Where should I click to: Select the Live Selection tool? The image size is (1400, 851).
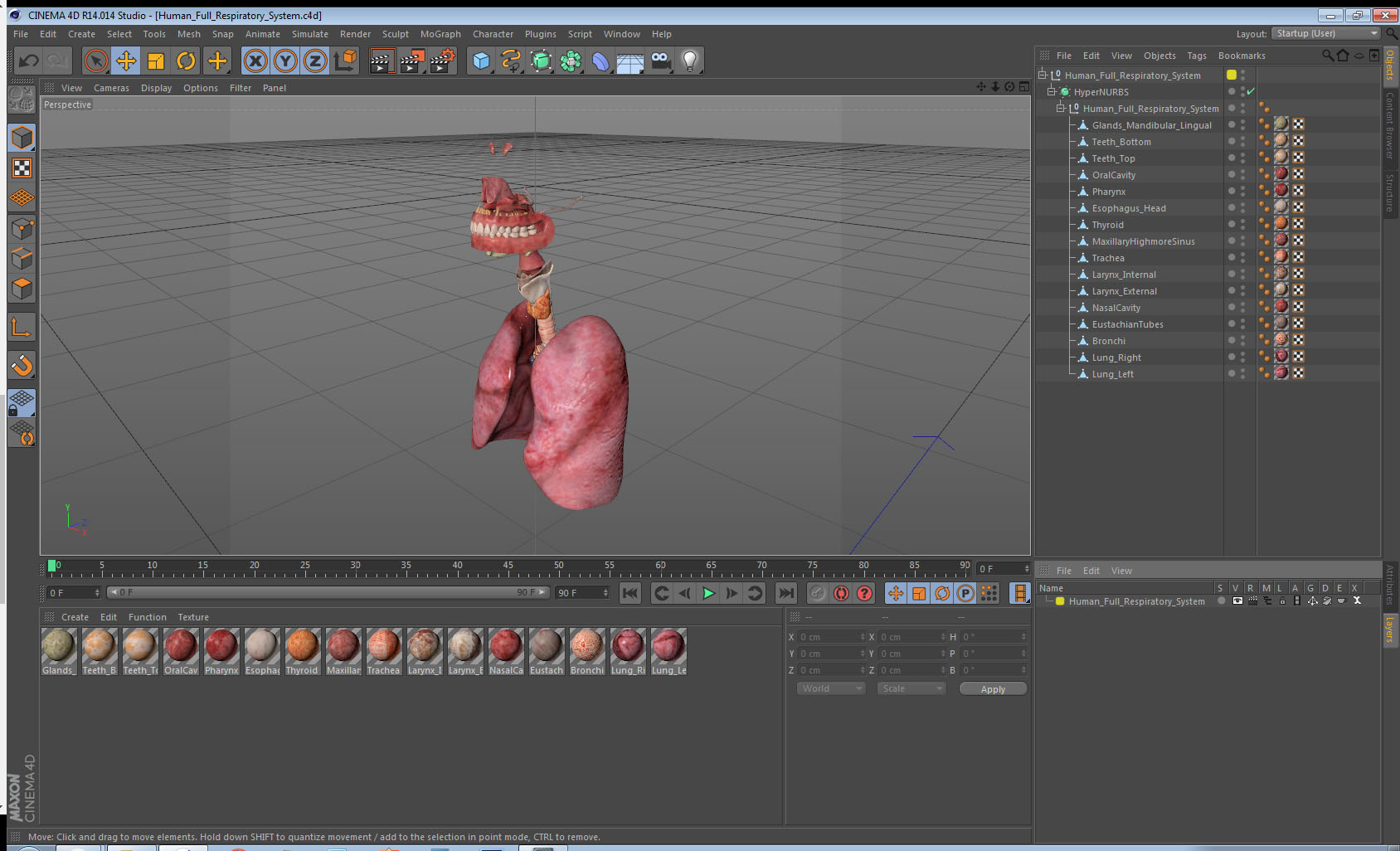[96, 61]
